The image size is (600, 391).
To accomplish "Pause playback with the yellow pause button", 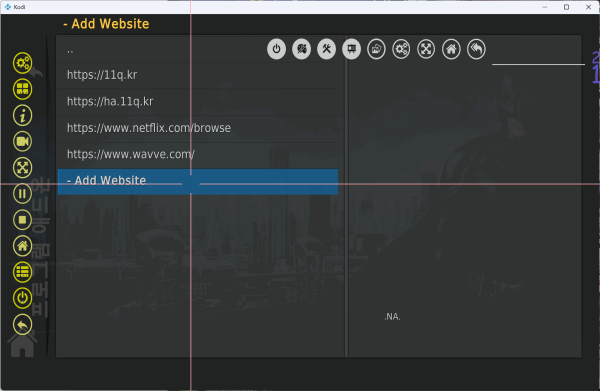I will pyautogui.click(x=23, y=194).
